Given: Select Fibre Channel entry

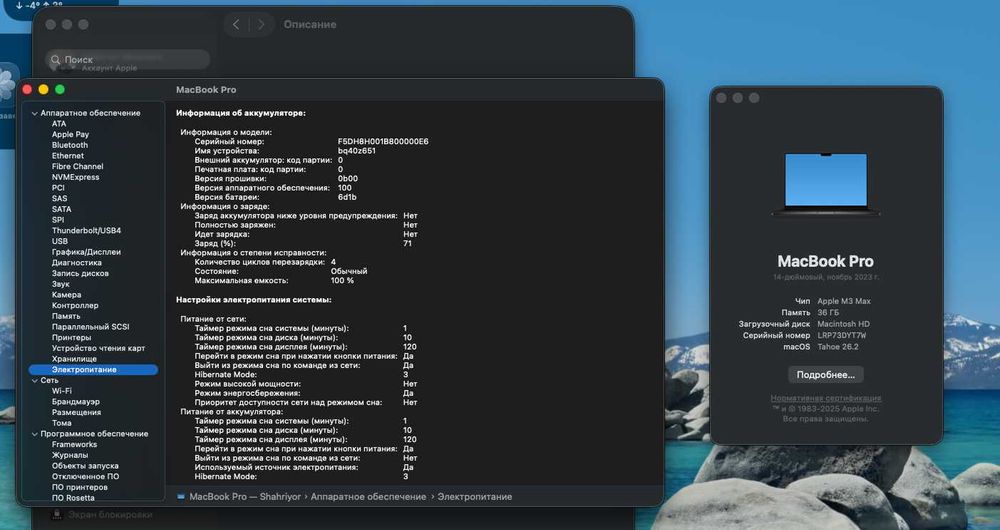Looking at the screenshot, I should tap(77, 166).
